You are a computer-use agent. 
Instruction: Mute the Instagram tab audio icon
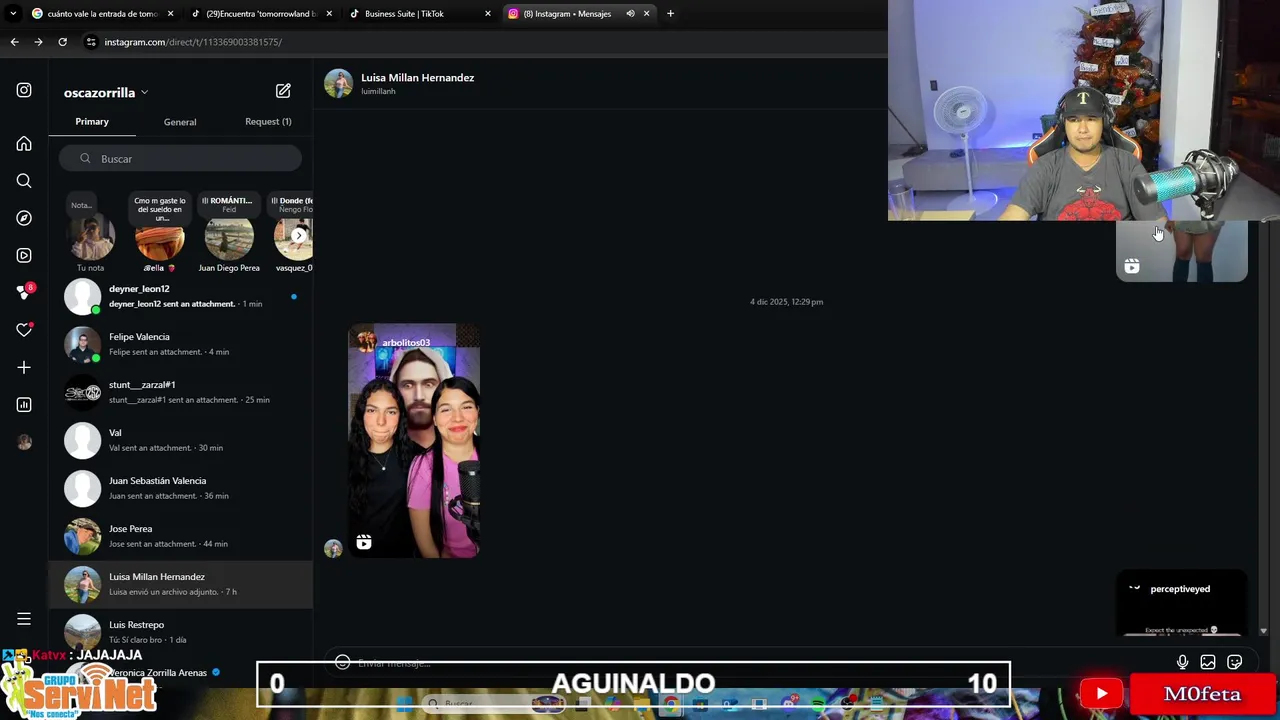(630, 14)
